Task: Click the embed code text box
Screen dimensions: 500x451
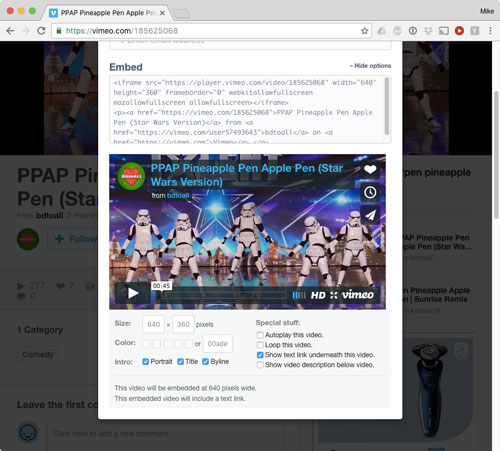Action: [x=250, y=110]
